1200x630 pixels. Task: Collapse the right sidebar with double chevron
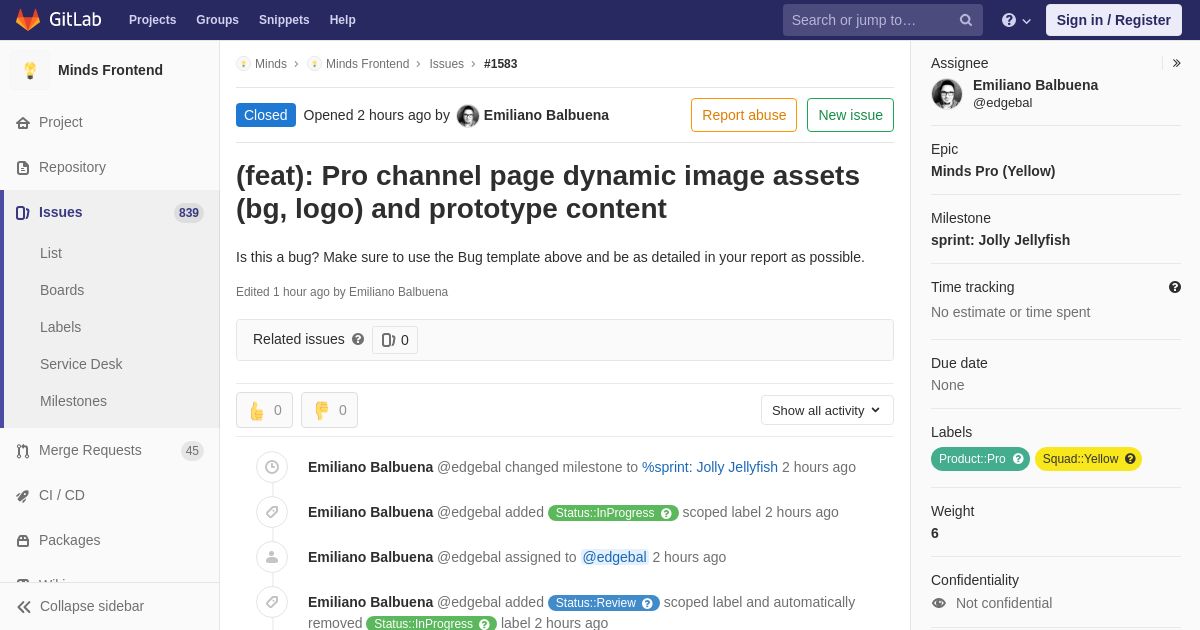1176,63
